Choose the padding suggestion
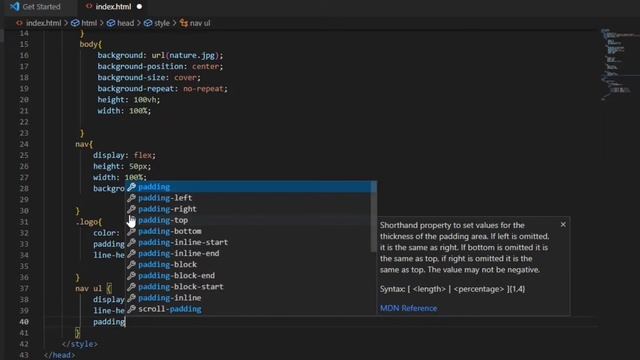Screen dimensions: 640x360 pos(250,187)
